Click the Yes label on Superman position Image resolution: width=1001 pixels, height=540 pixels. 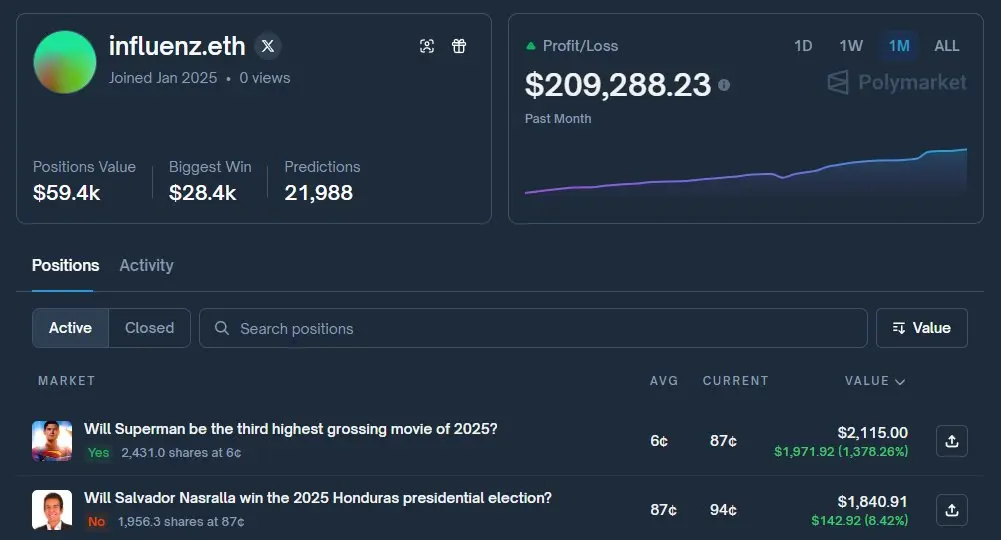pos(98,453)
